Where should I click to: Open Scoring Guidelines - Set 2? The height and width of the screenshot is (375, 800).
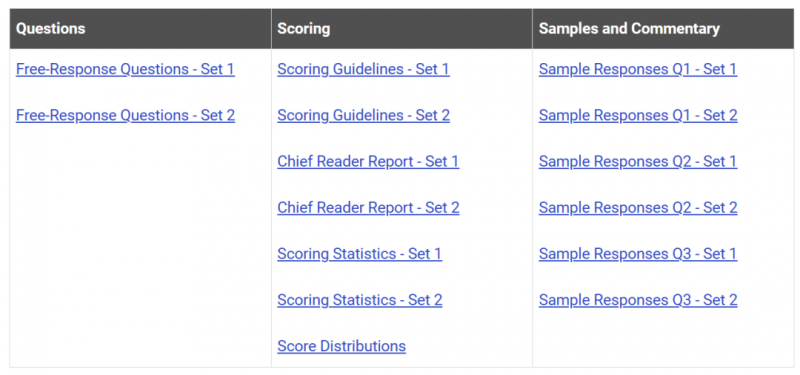tap(363, 115)
